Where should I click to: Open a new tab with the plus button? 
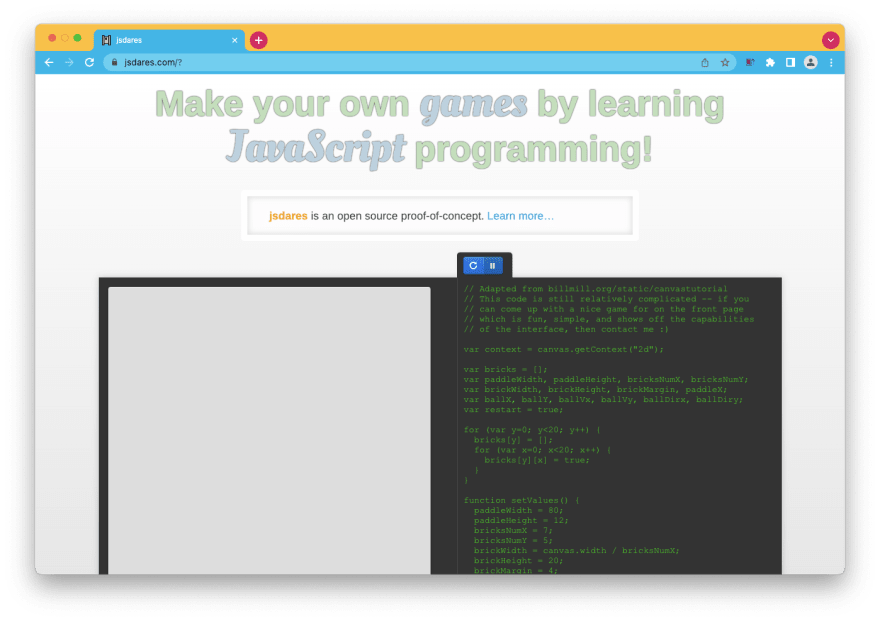click(x=258, y=40)
